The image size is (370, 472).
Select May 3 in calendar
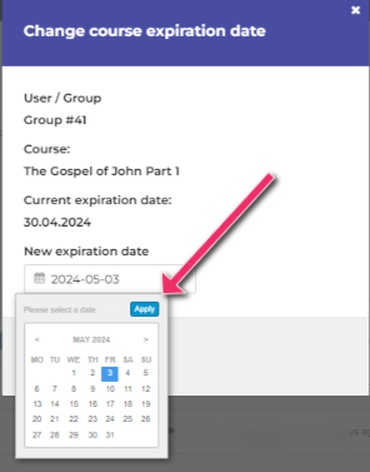110,373
